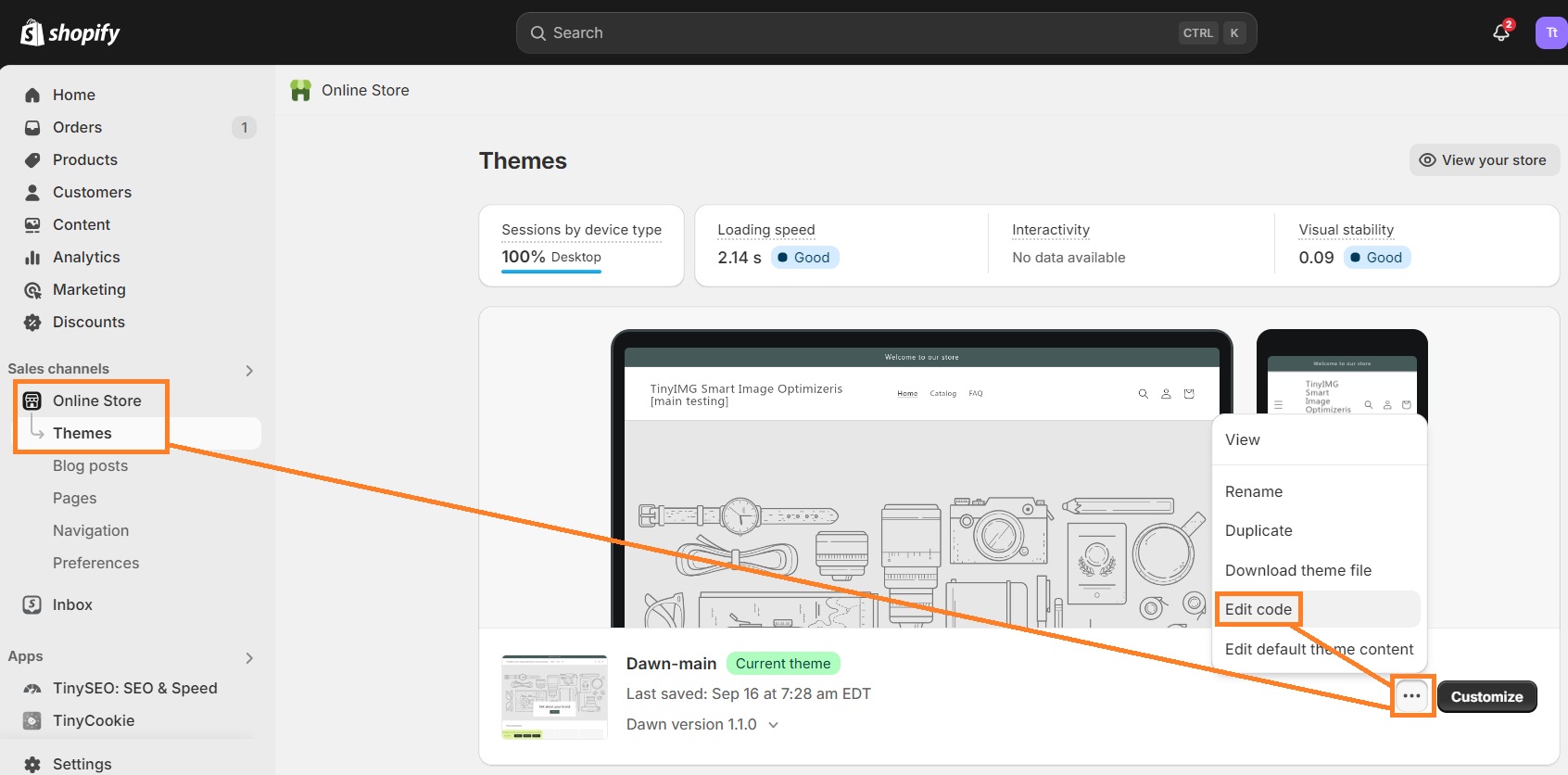Click the Online Store storefront icon in sidebar
This screenshot has width=1568, height=775.
(x=32, y=400)
